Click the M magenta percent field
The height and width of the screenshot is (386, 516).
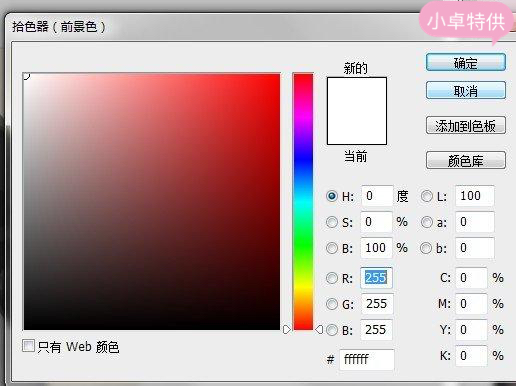(471, 304)
